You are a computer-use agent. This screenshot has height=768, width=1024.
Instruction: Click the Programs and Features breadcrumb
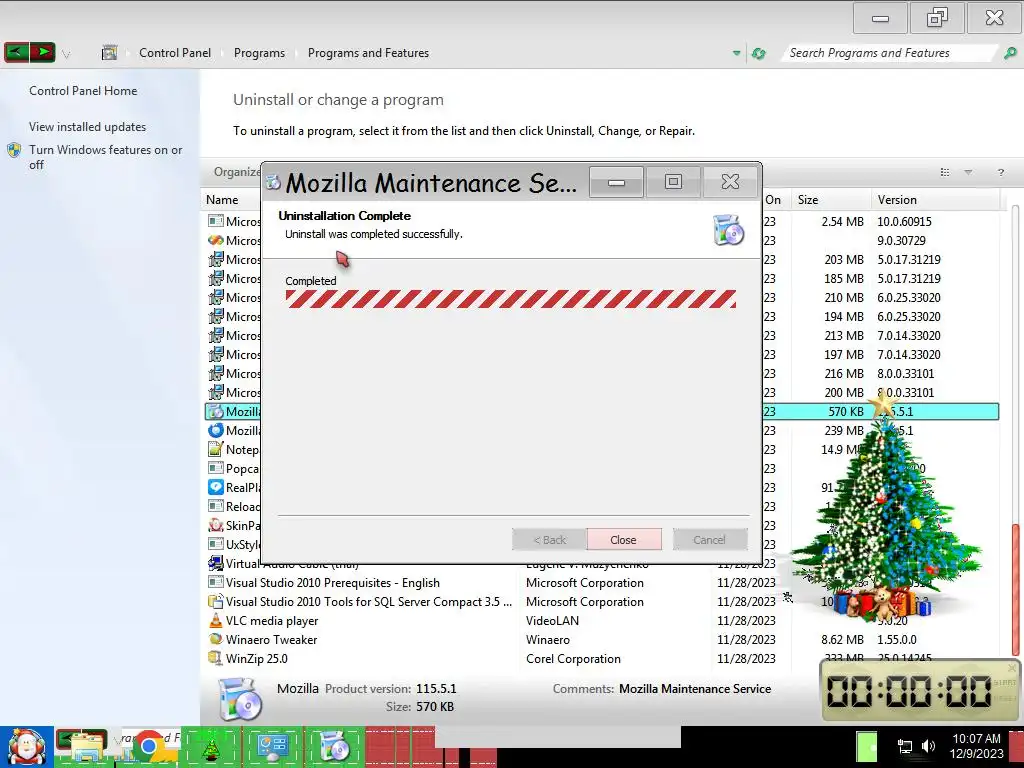pyautogui.click(x=368, y=53)
